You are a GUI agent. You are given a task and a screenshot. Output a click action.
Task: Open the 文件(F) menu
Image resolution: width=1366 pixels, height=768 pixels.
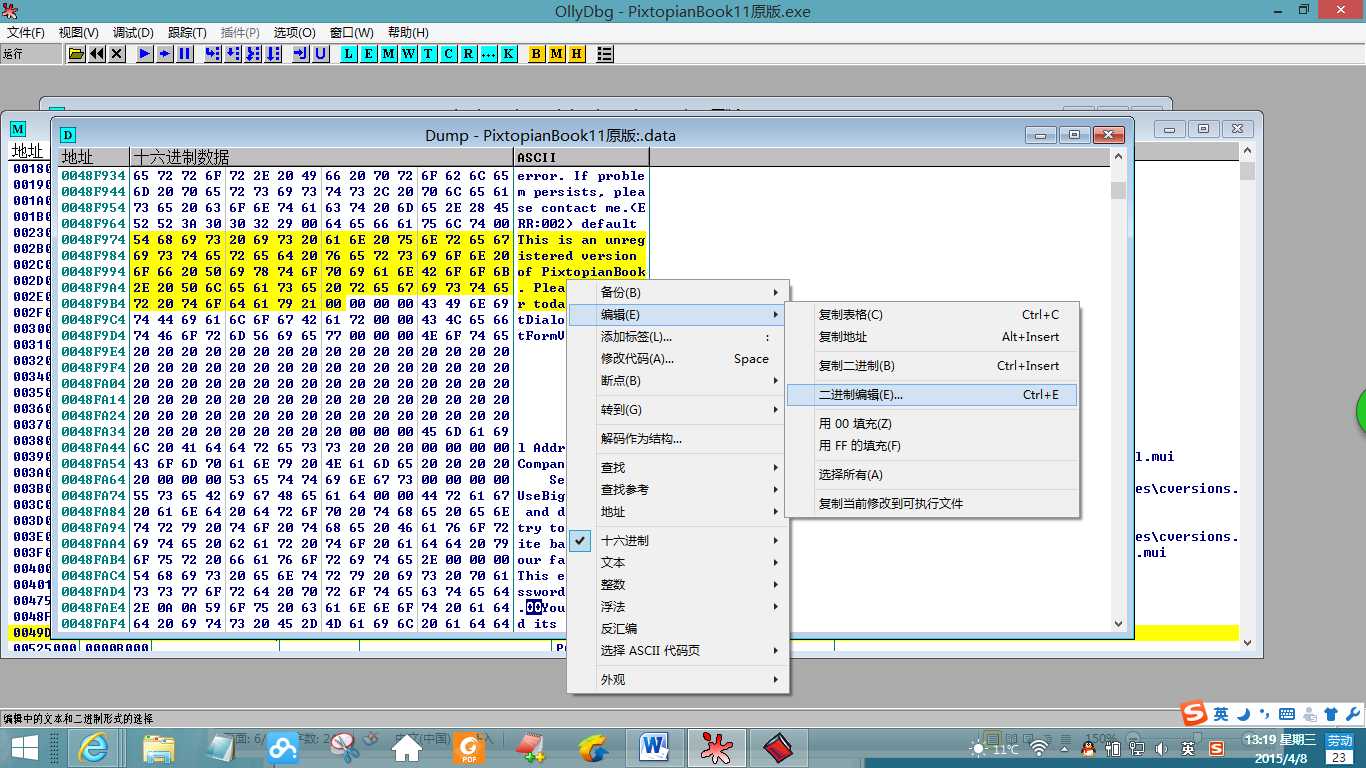click(26, 32)
